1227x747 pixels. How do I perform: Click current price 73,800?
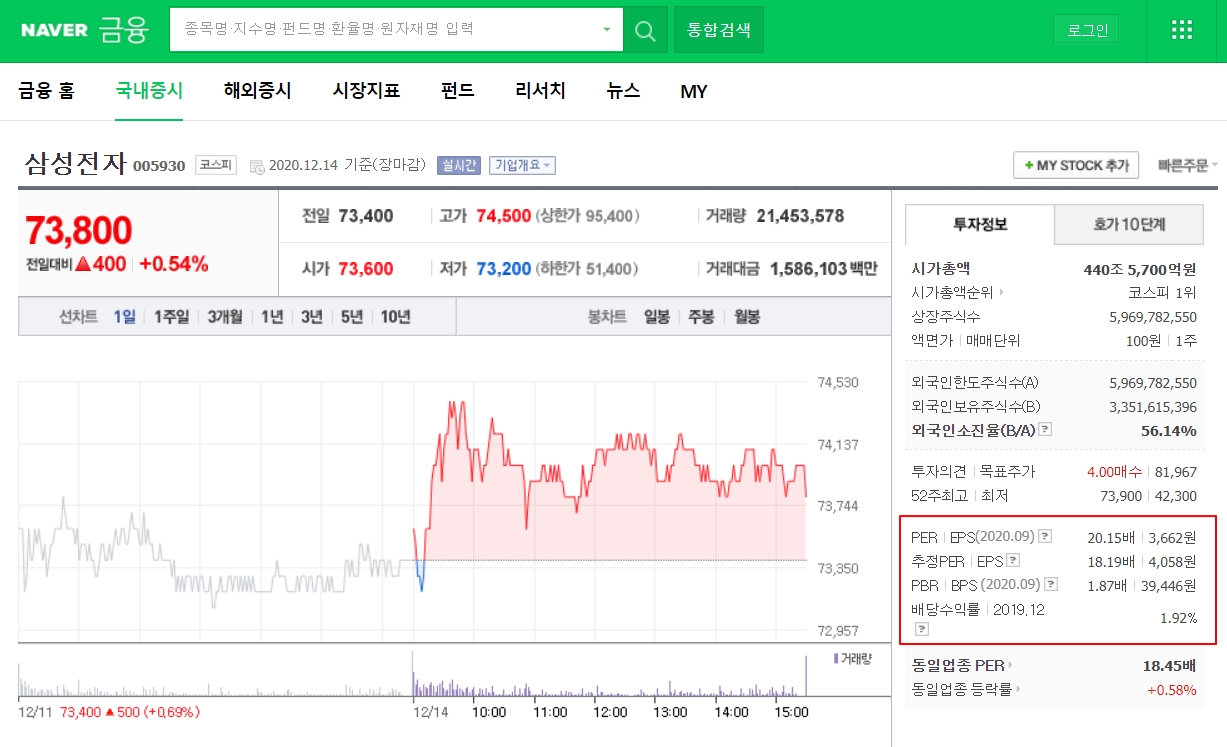click(79, 230)
